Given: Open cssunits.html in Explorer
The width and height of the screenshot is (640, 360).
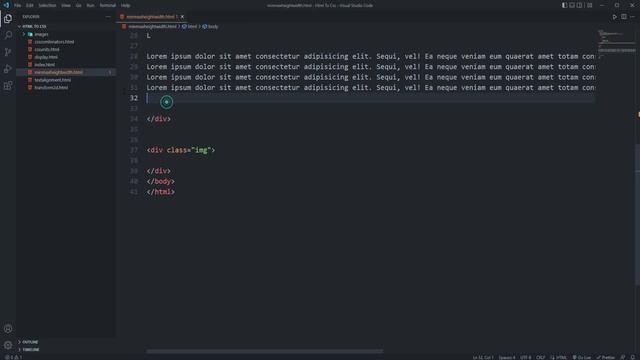Looking at the screenshot, I should point(47,49).
